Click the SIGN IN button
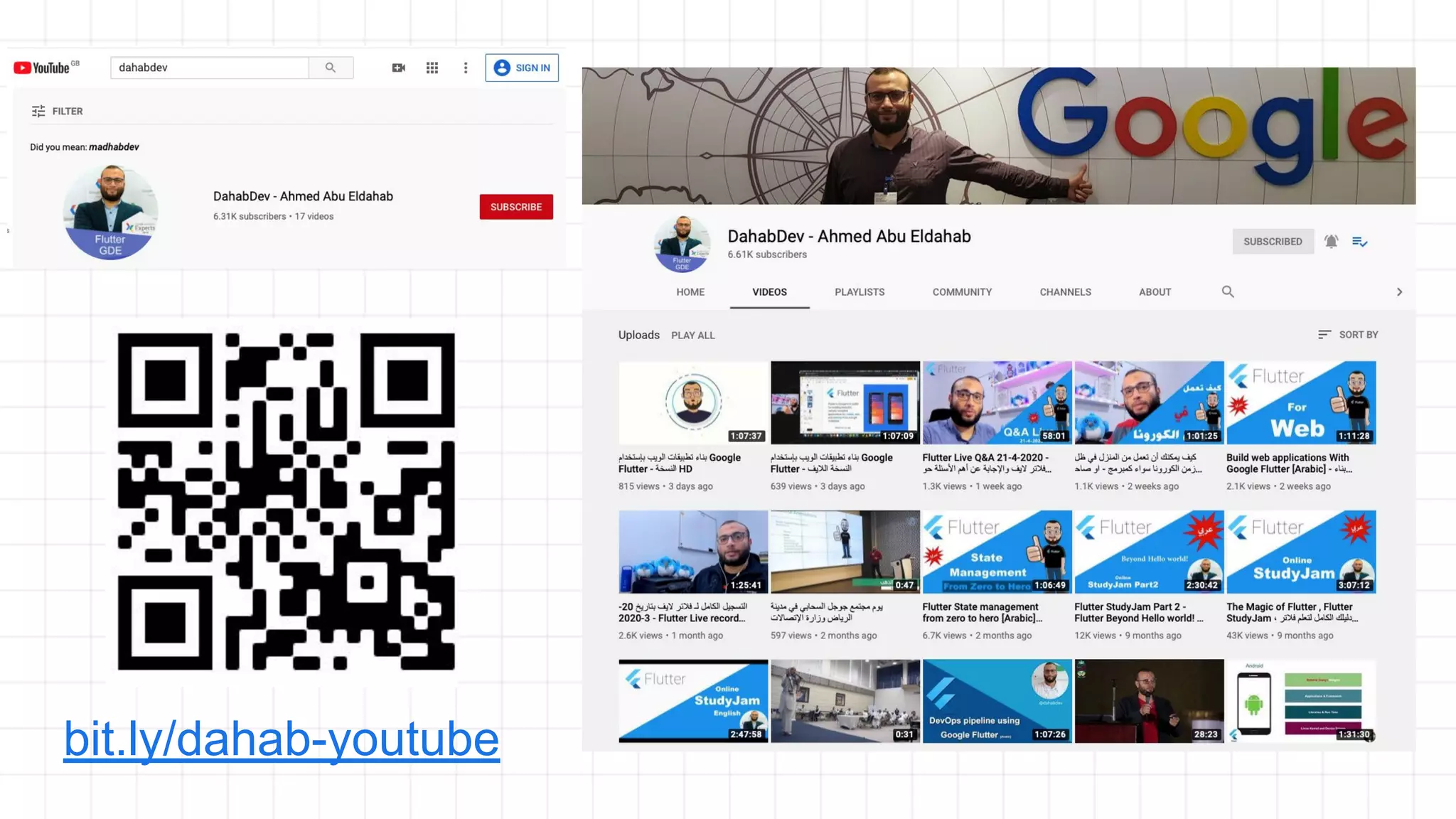Screen dimensions: 1456x819 click(522, 68)
